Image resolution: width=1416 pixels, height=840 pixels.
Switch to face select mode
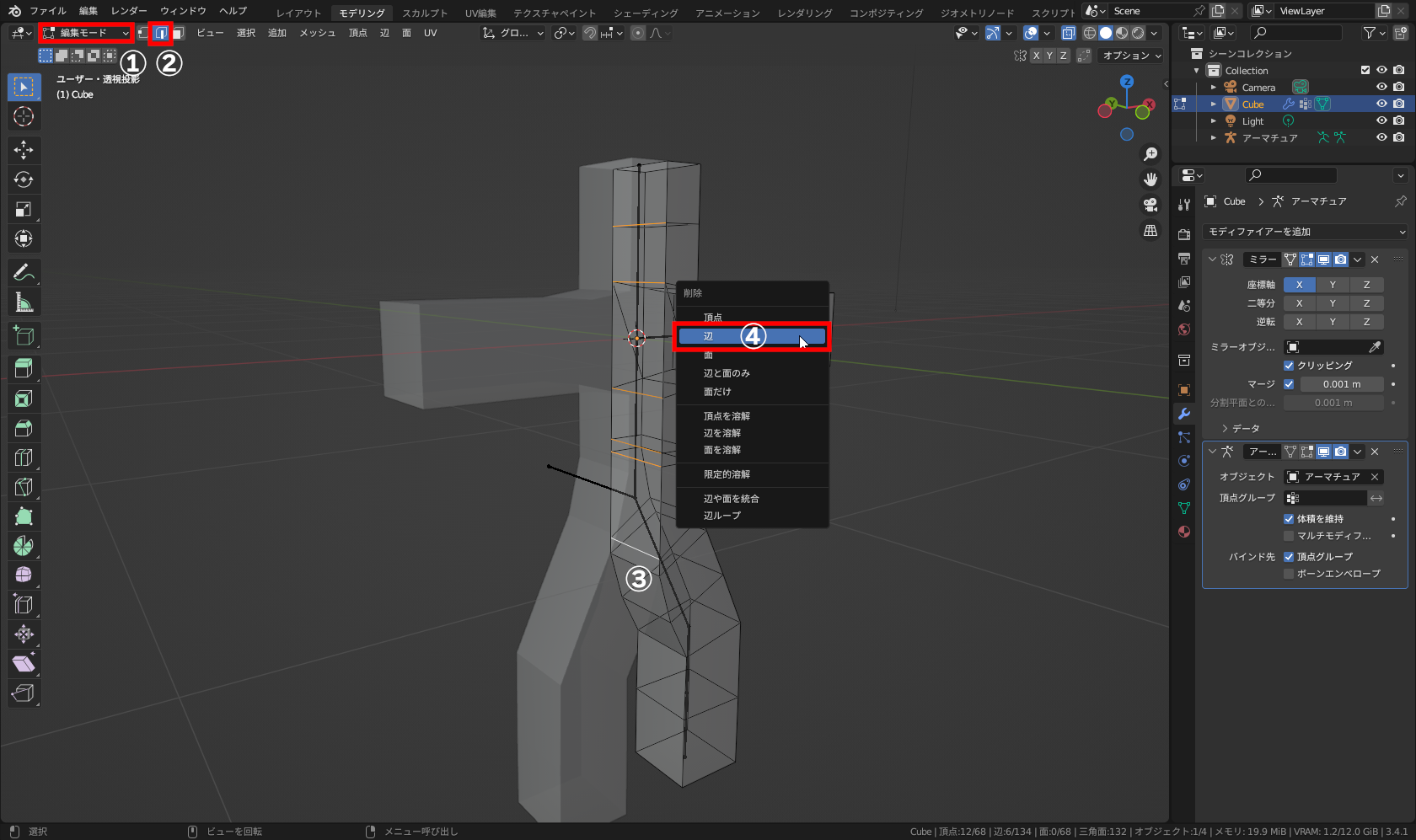click(x=178, y=33)
